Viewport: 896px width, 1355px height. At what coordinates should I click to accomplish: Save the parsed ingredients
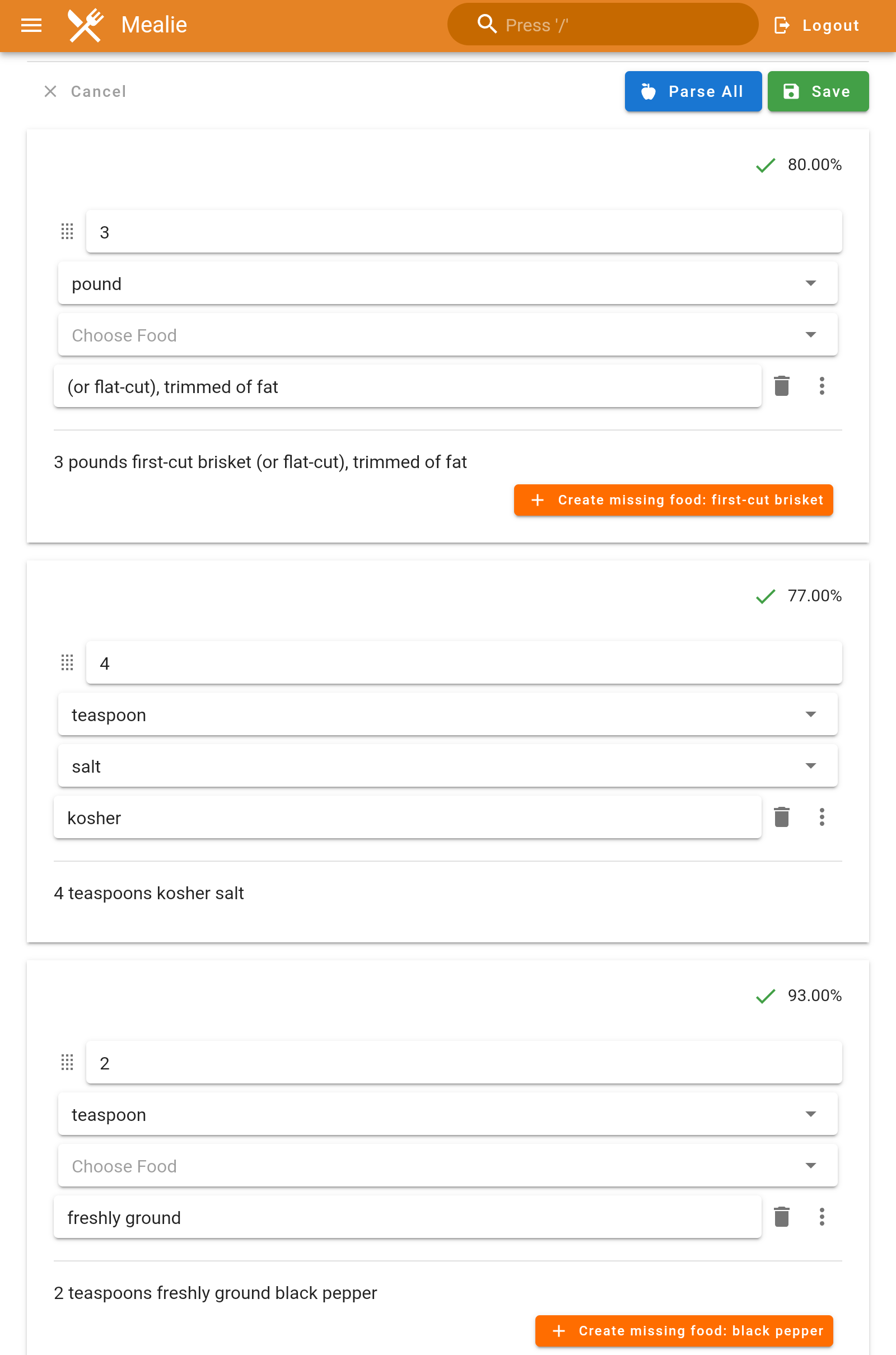point(818,91)
